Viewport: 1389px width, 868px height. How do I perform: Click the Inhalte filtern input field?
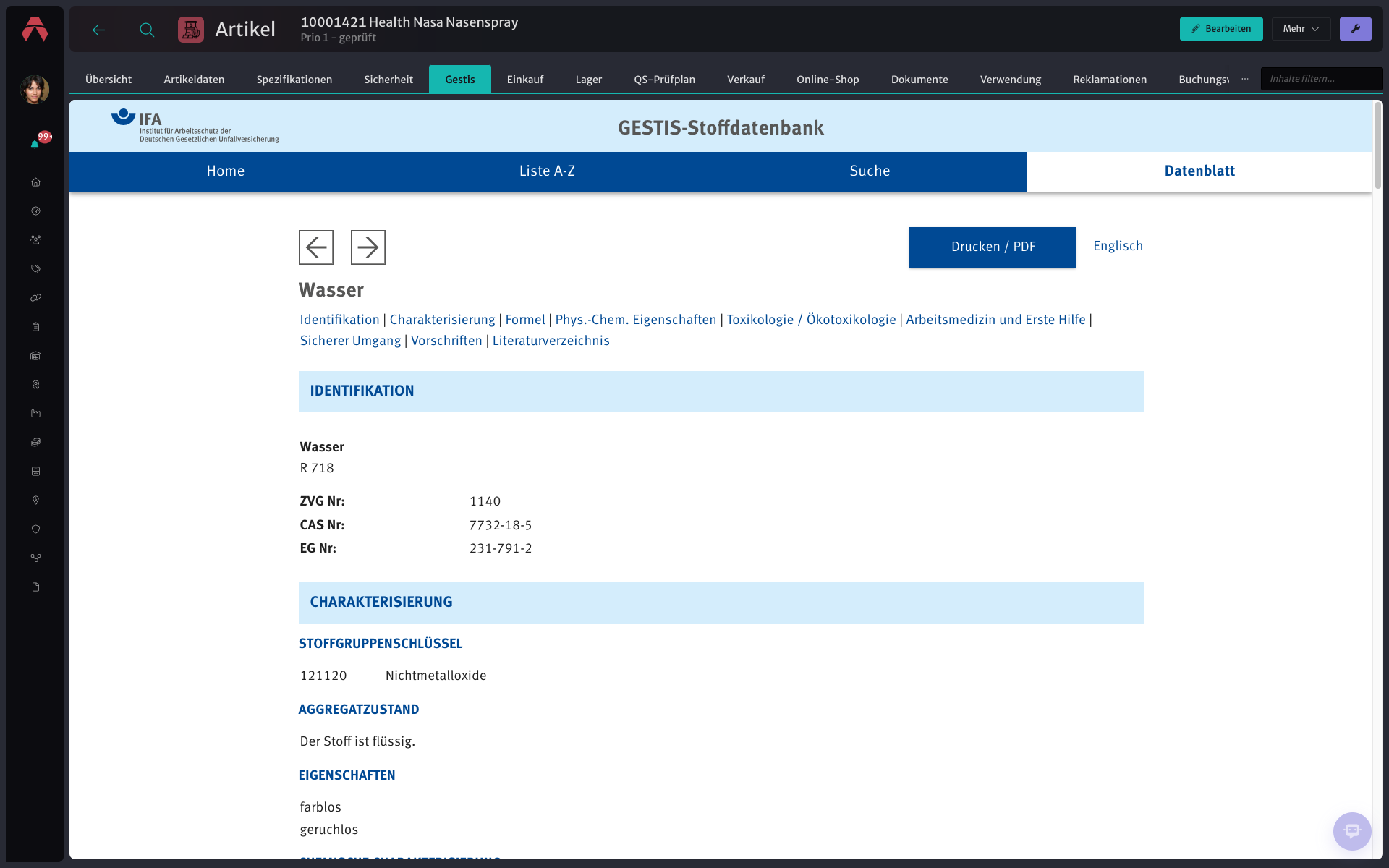1321,79
